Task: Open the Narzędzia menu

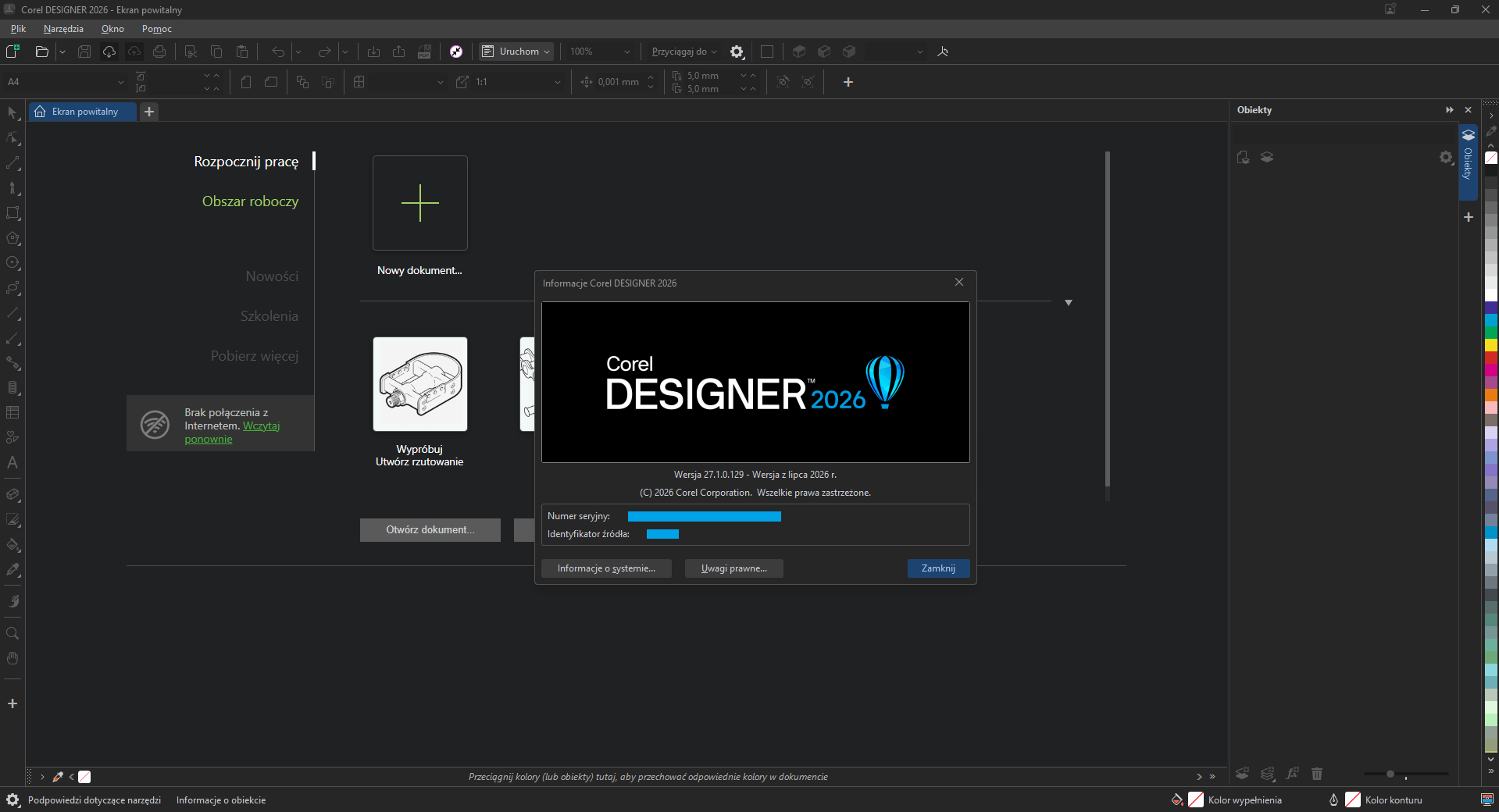Action: coord(63,29)
